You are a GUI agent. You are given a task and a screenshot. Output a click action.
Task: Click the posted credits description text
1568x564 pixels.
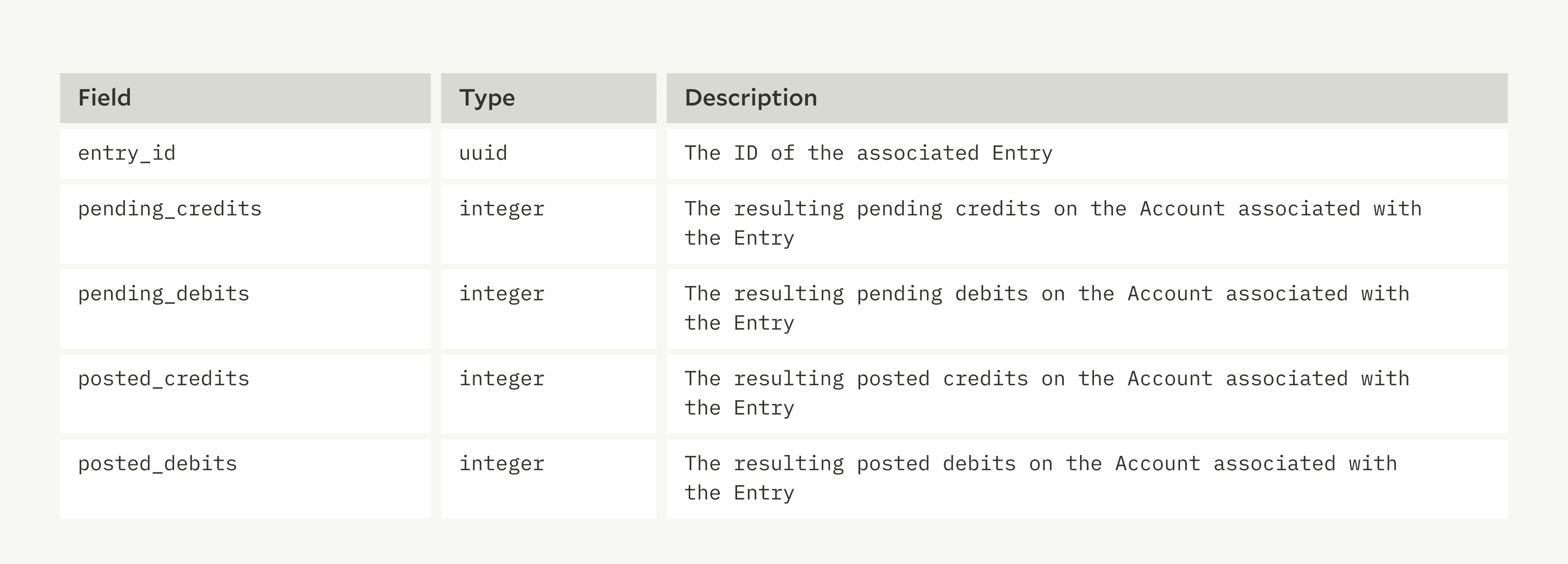pos(1046,393)
